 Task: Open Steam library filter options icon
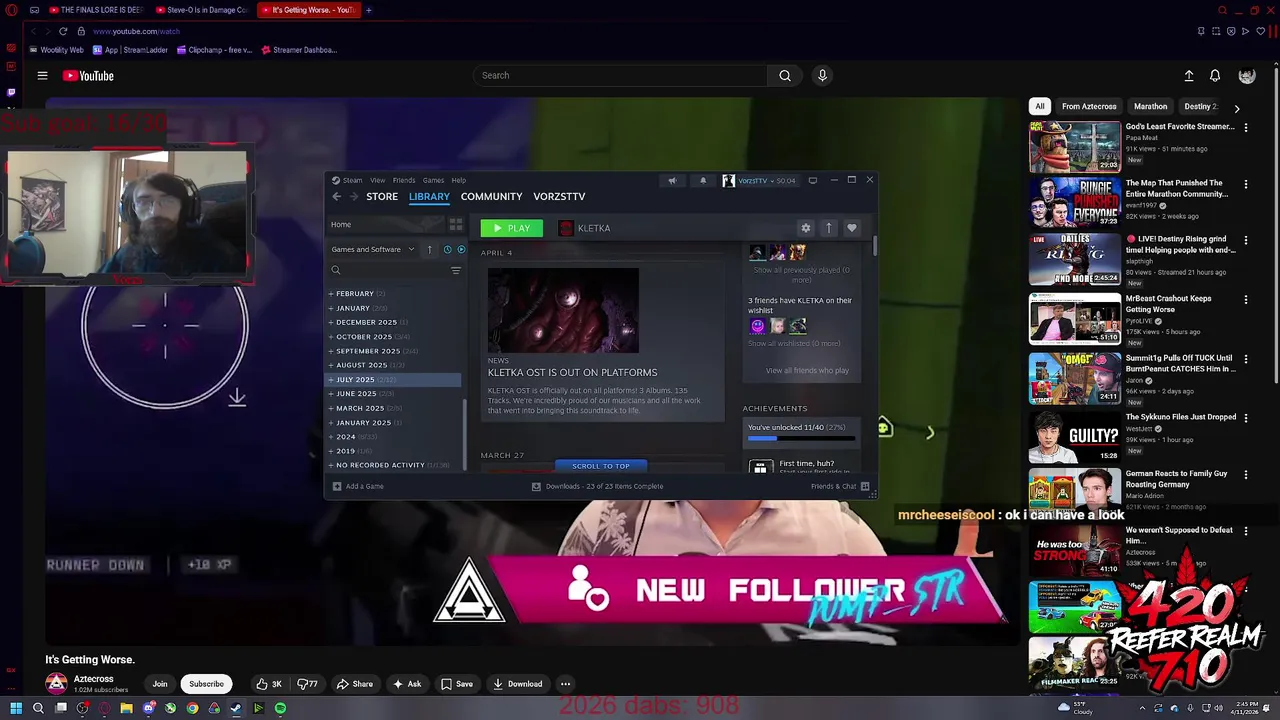456,271
